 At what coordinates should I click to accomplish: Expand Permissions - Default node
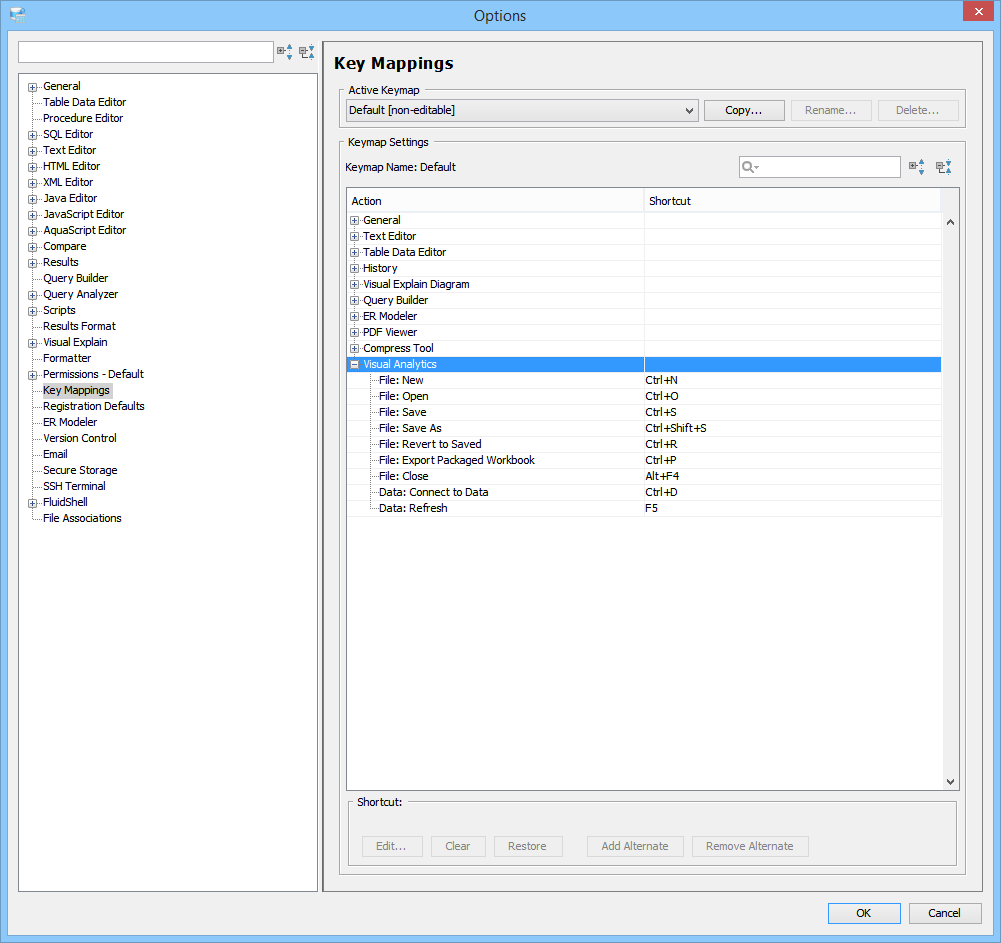pos(33,375)
